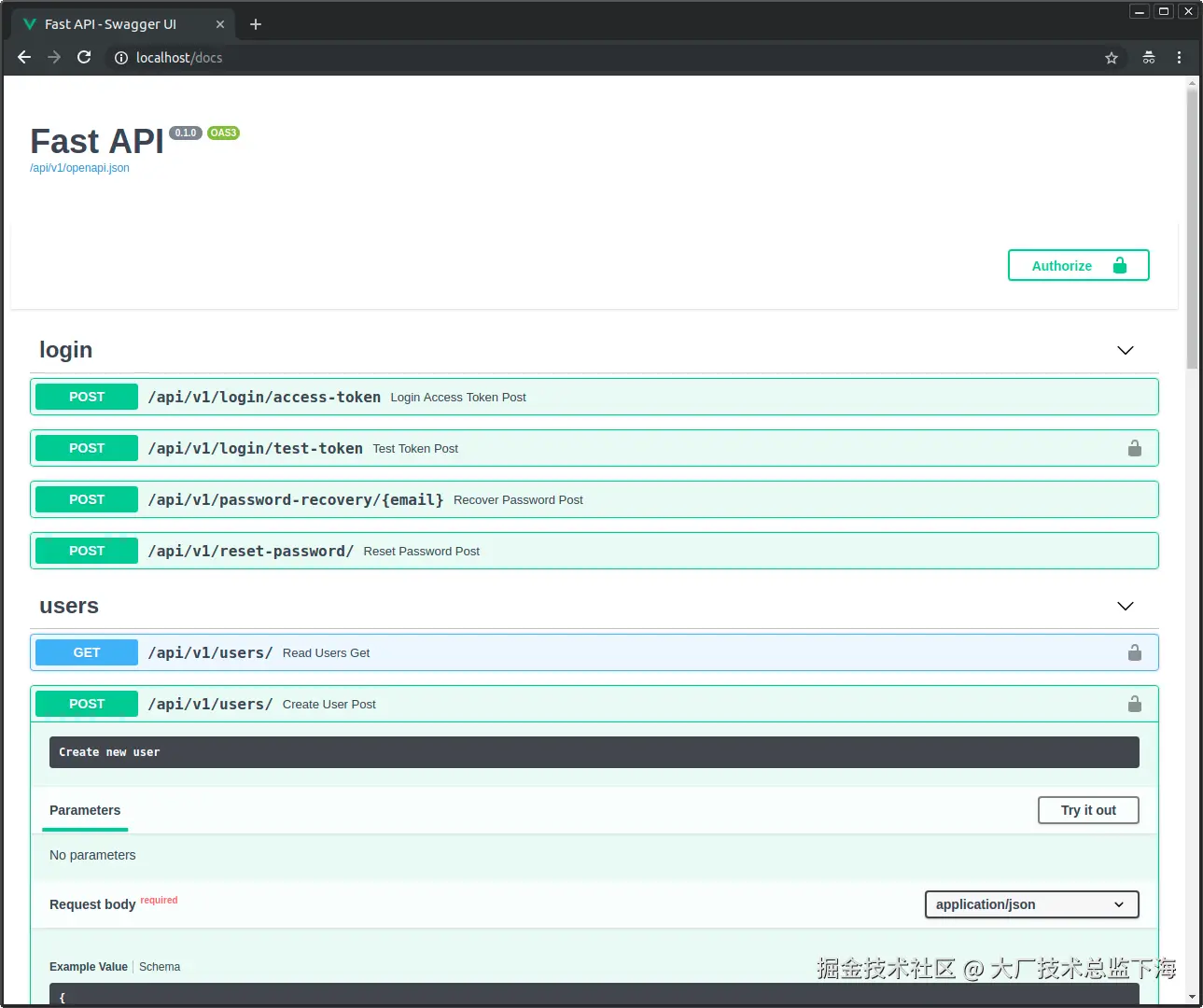1203x1008 pixels.
Task: Close the Fast API - Swagger UI tab
Action: [x=220, y=24]
